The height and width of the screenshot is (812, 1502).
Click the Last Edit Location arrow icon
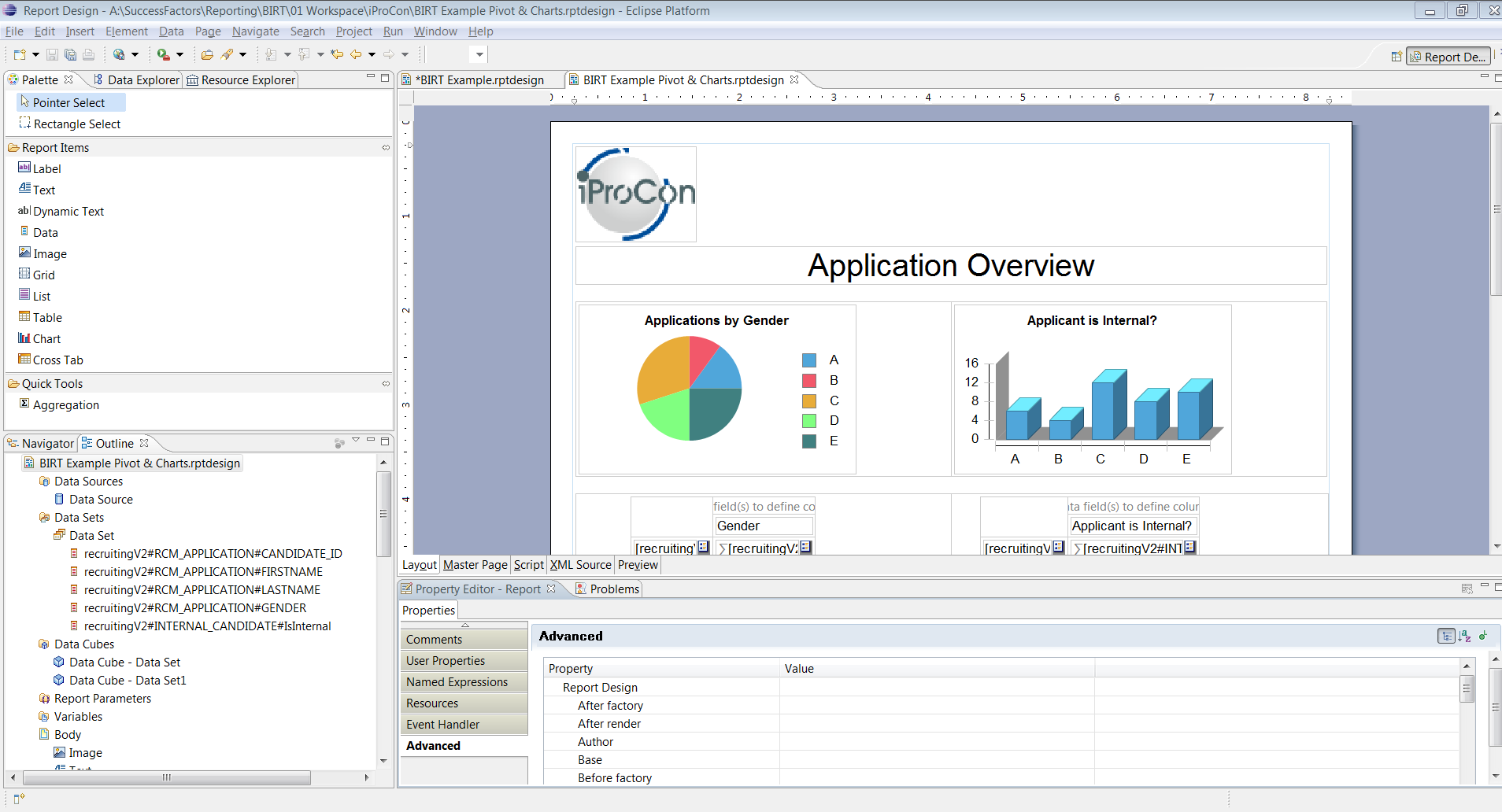click(337, 54)
